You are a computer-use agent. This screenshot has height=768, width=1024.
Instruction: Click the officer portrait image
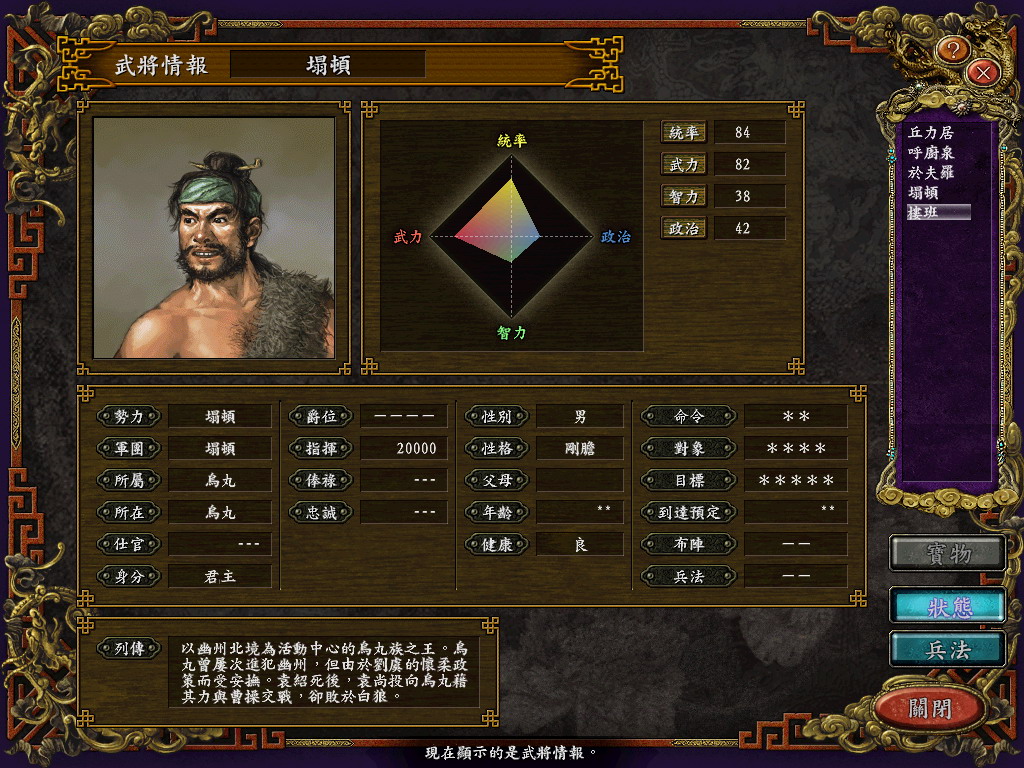[x=214, y=238]
